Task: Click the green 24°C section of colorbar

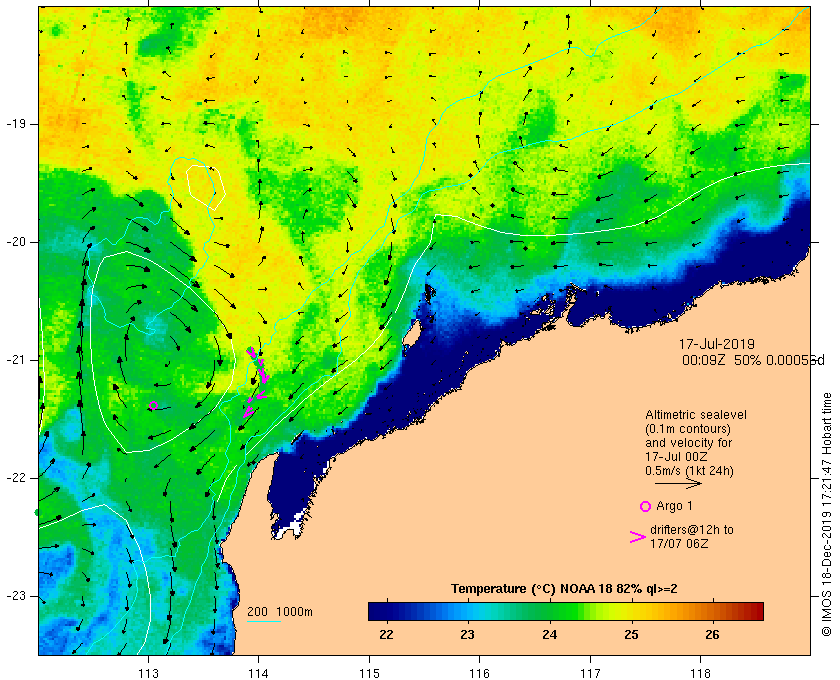Action: click(550, 611)
